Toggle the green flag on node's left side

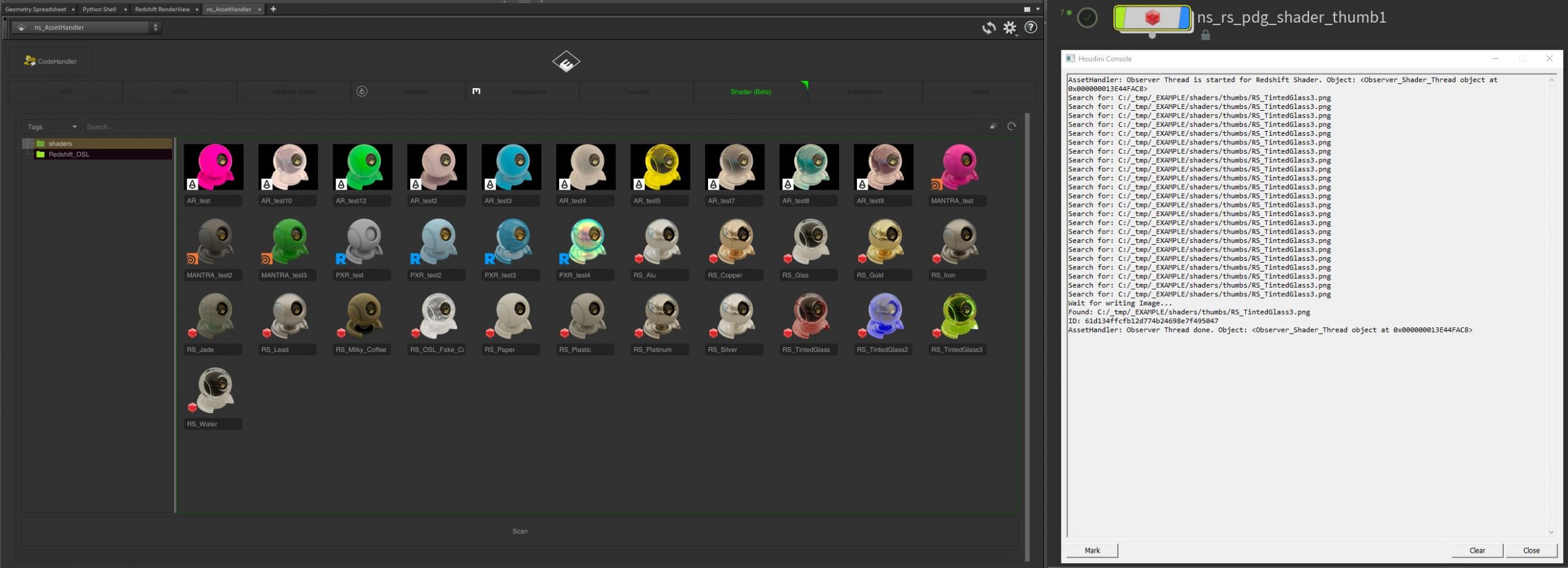pos(1120,18)
